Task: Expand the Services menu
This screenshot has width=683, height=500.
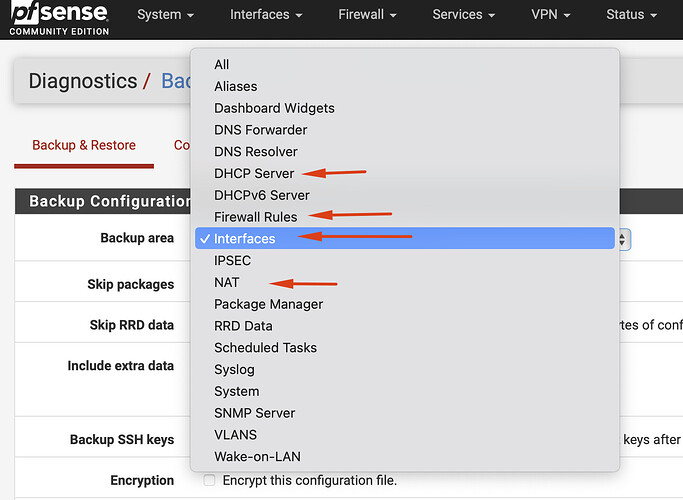Action: [x=464, y=15]
